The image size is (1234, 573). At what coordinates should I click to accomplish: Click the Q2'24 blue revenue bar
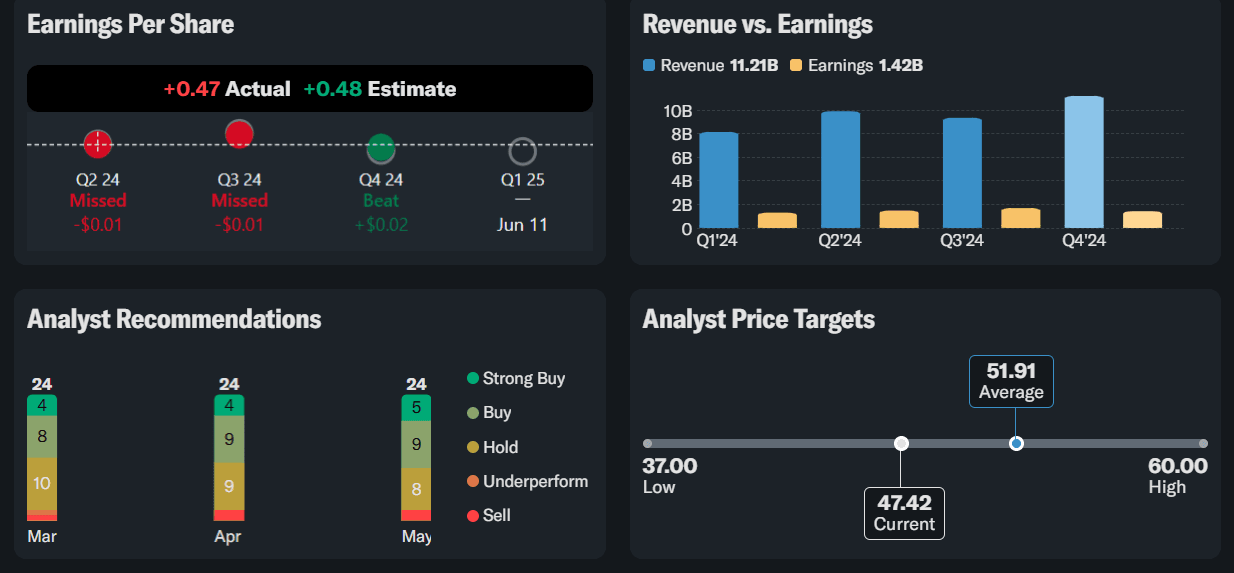point(841,170)
